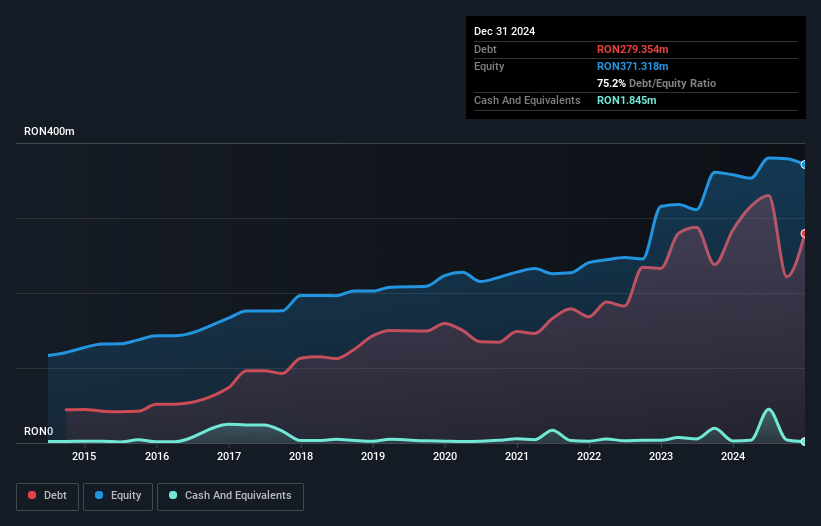Toggle Cash And Equivalents legend button
This screenshot has height=526, width=821.
point(230,496)
